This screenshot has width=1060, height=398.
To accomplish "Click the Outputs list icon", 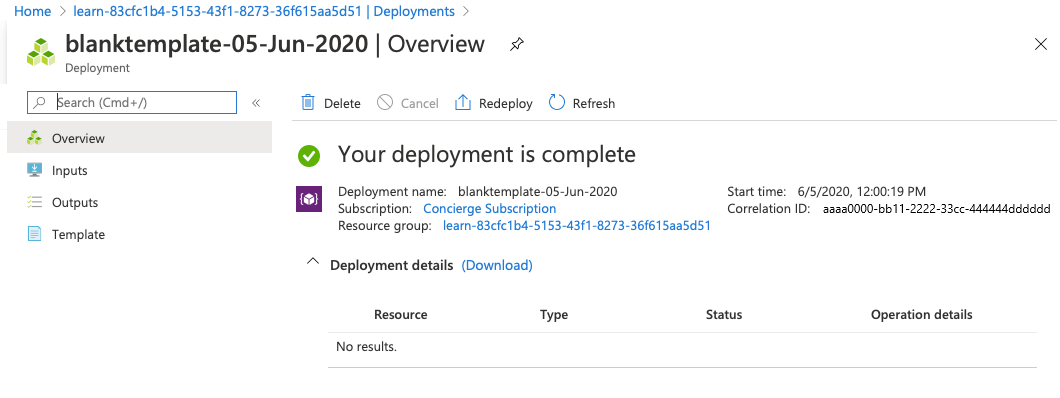I will coord(34,202).
